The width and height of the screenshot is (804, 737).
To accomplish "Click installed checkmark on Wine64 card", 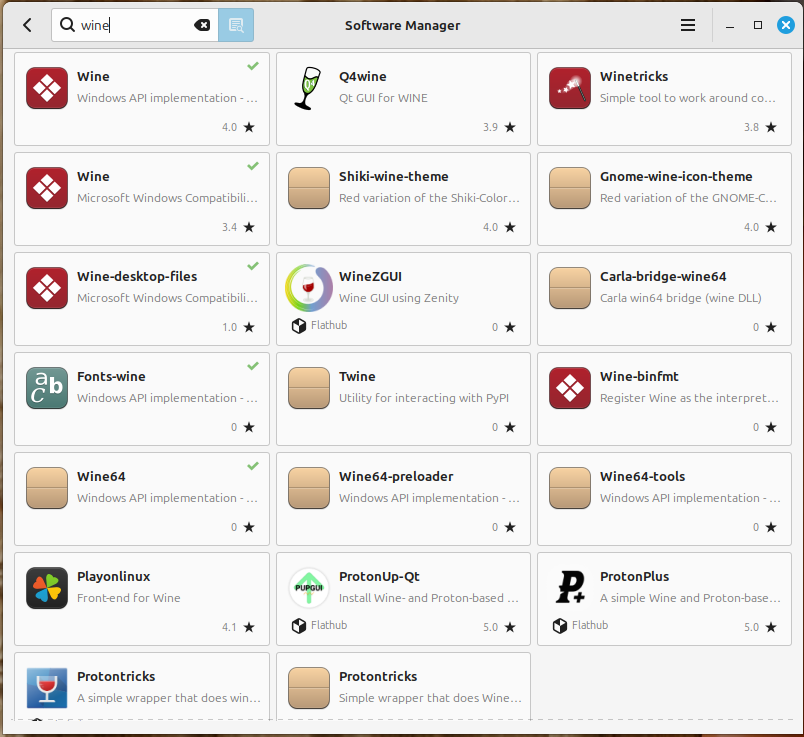I will point(253,466).
